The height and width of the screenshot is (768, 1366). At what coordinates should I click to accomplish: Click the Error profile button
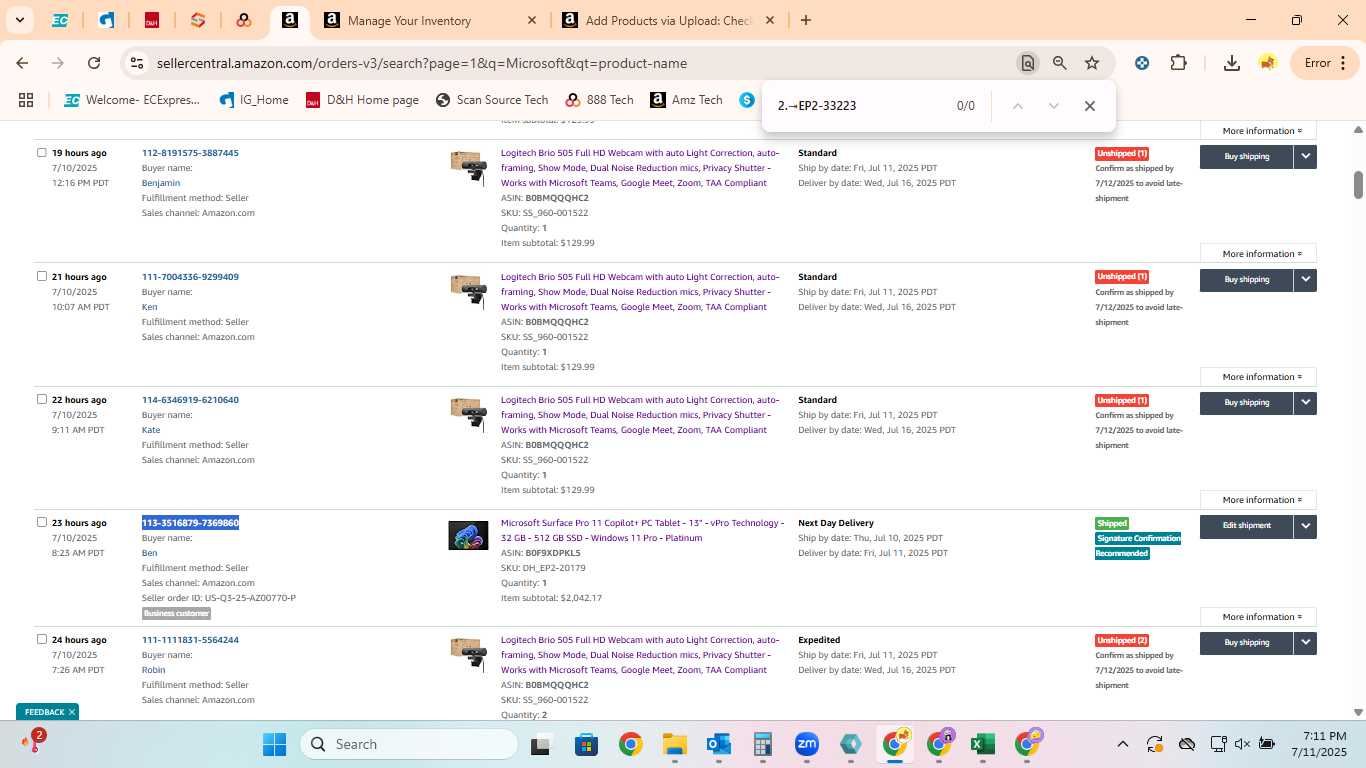coord(1326,63)
